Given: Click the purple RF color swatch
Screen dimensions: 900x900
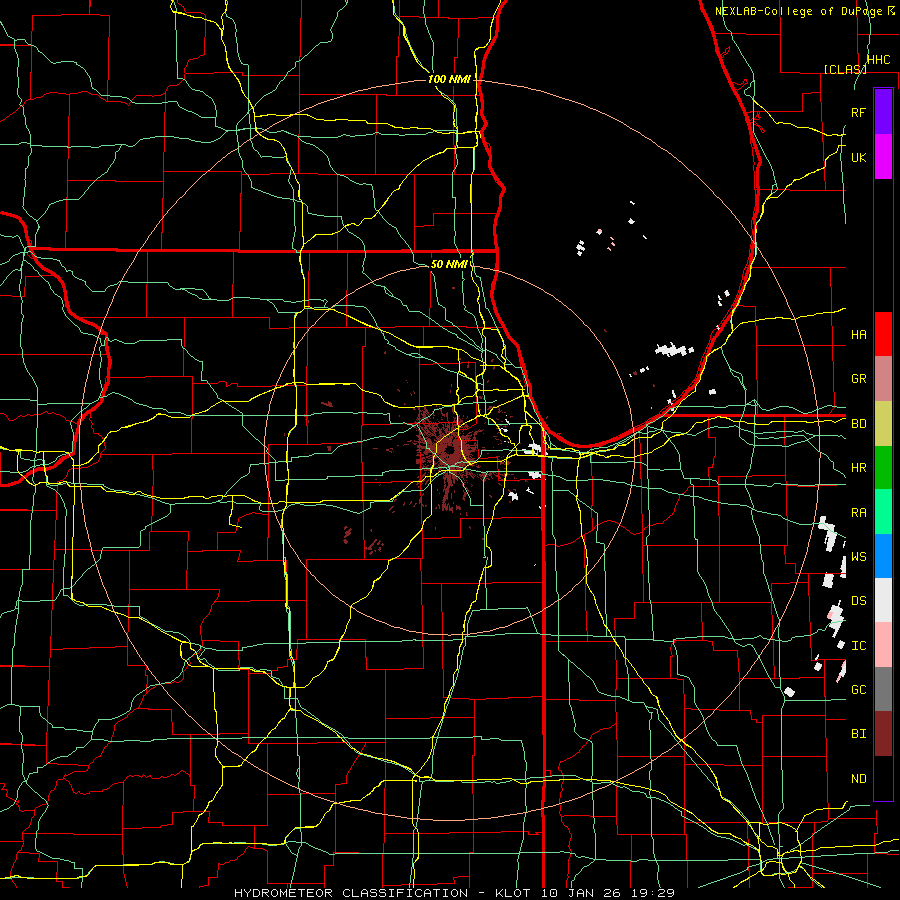Looking at the screenshot, I should pyautogui.click(x=883, y=112).
